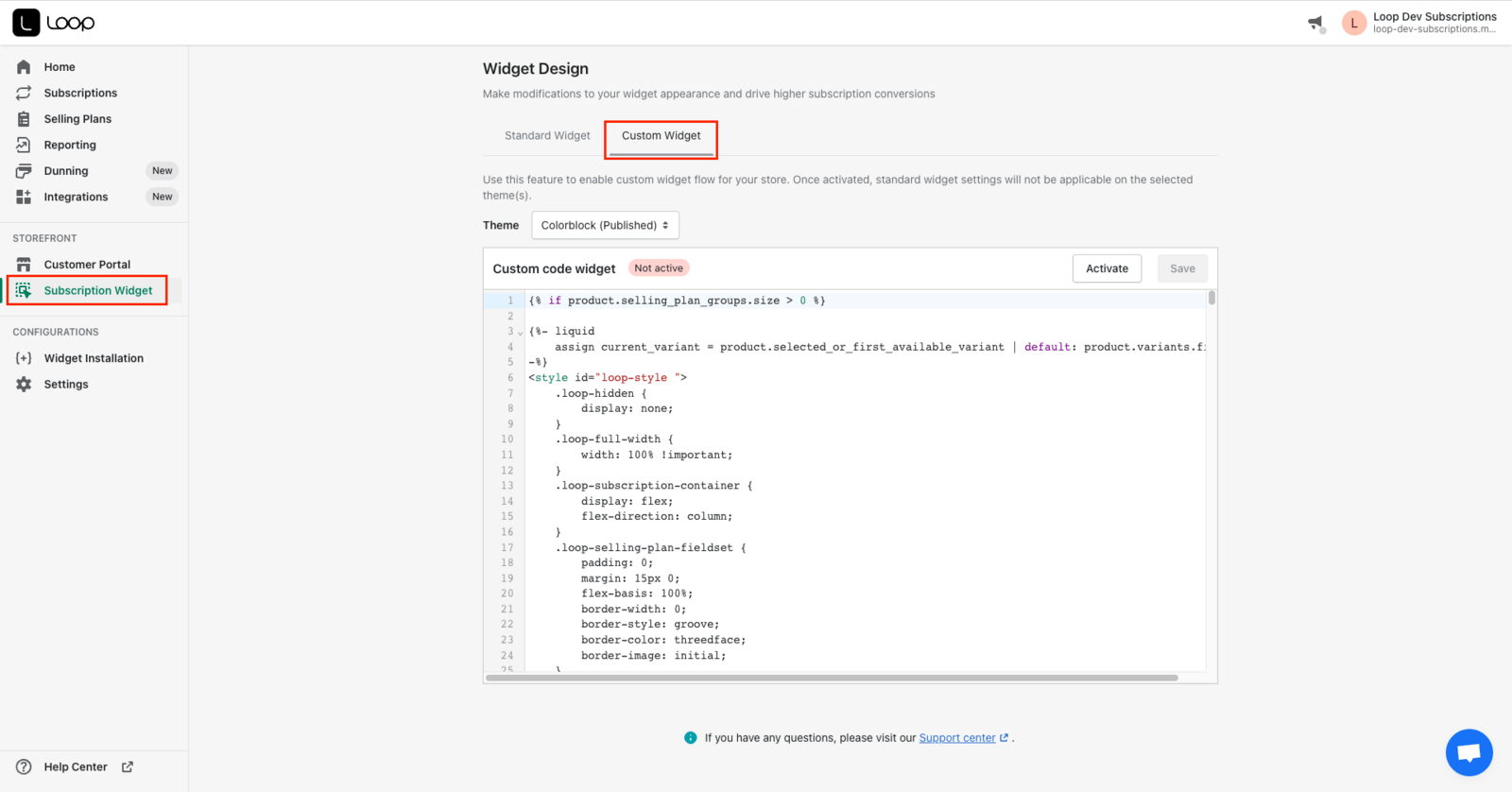Activate the custom code widget
This screenshot has height=792, width=1512.
tap(1107, 268)
